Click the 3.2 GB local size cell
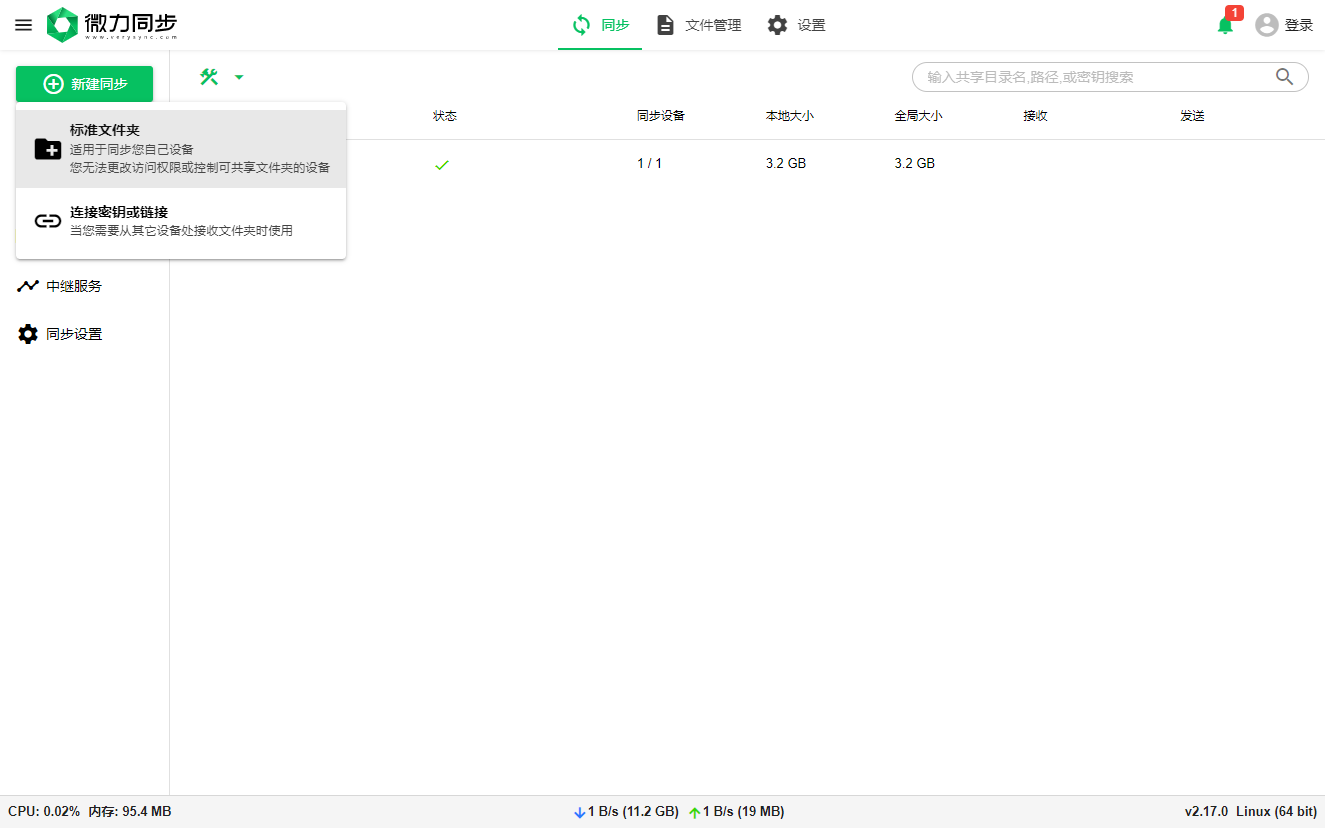 [786, 163]
